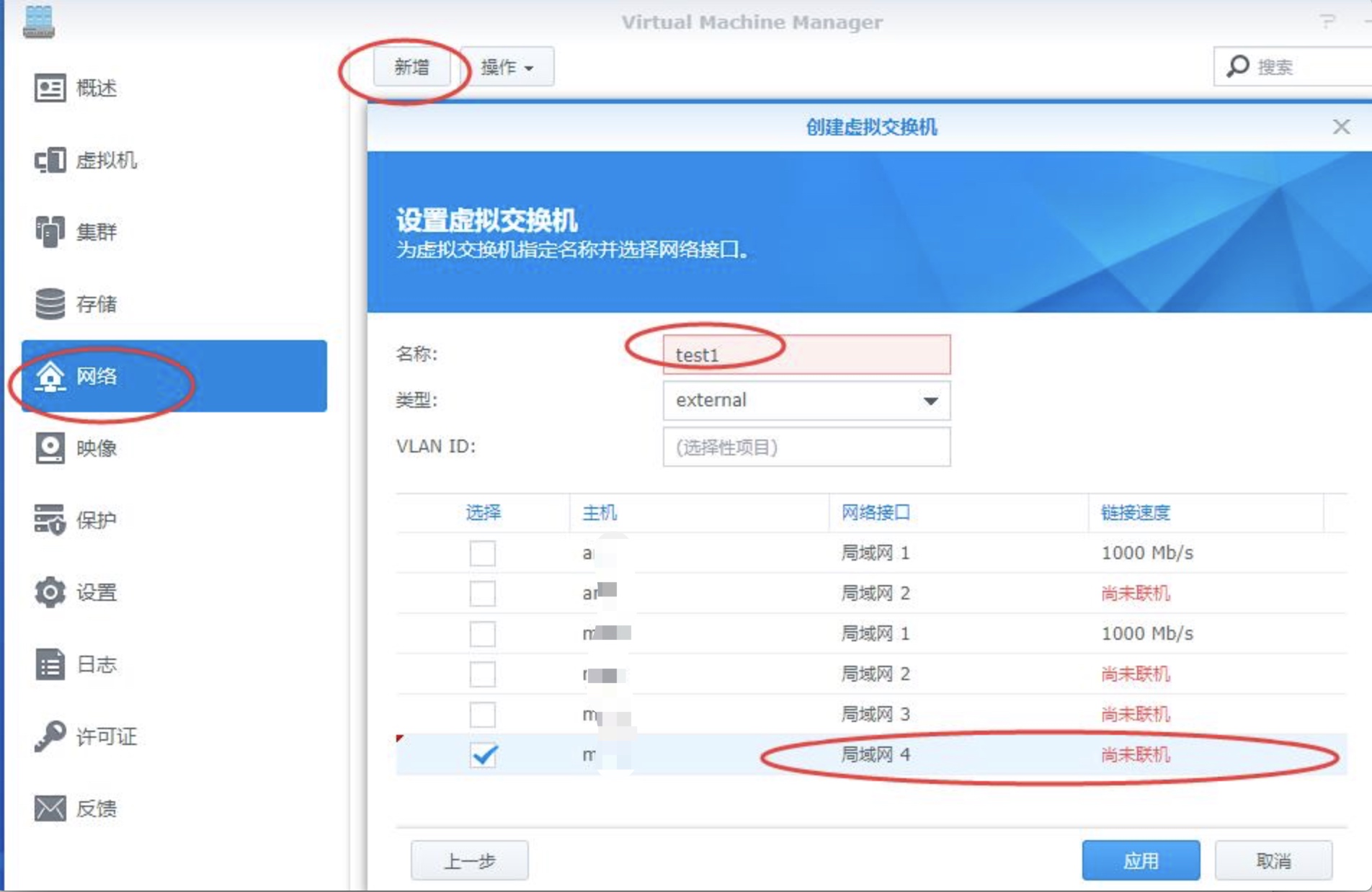This screenshot has height=892, width=1372.
Task: Expand the 操作 actions menu
Action: click(x=507, y=66)
